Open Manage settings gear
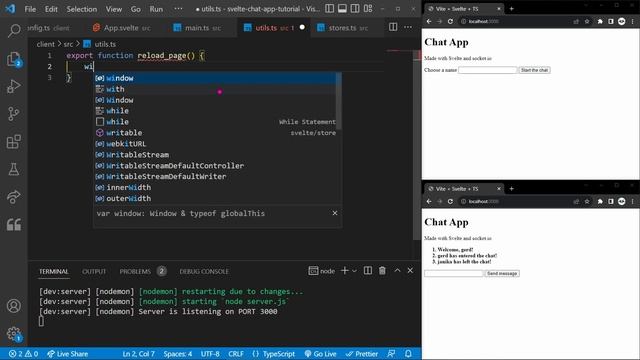 pyautogui.click(x=14, y=333)
